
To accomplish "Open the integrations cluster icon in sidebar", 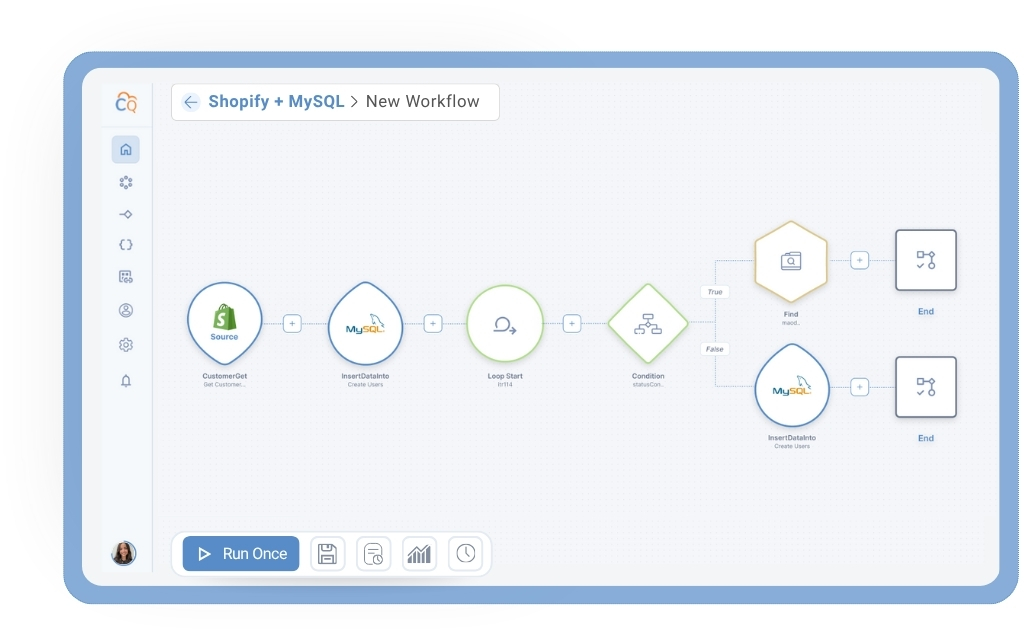I will coord(126,183).
